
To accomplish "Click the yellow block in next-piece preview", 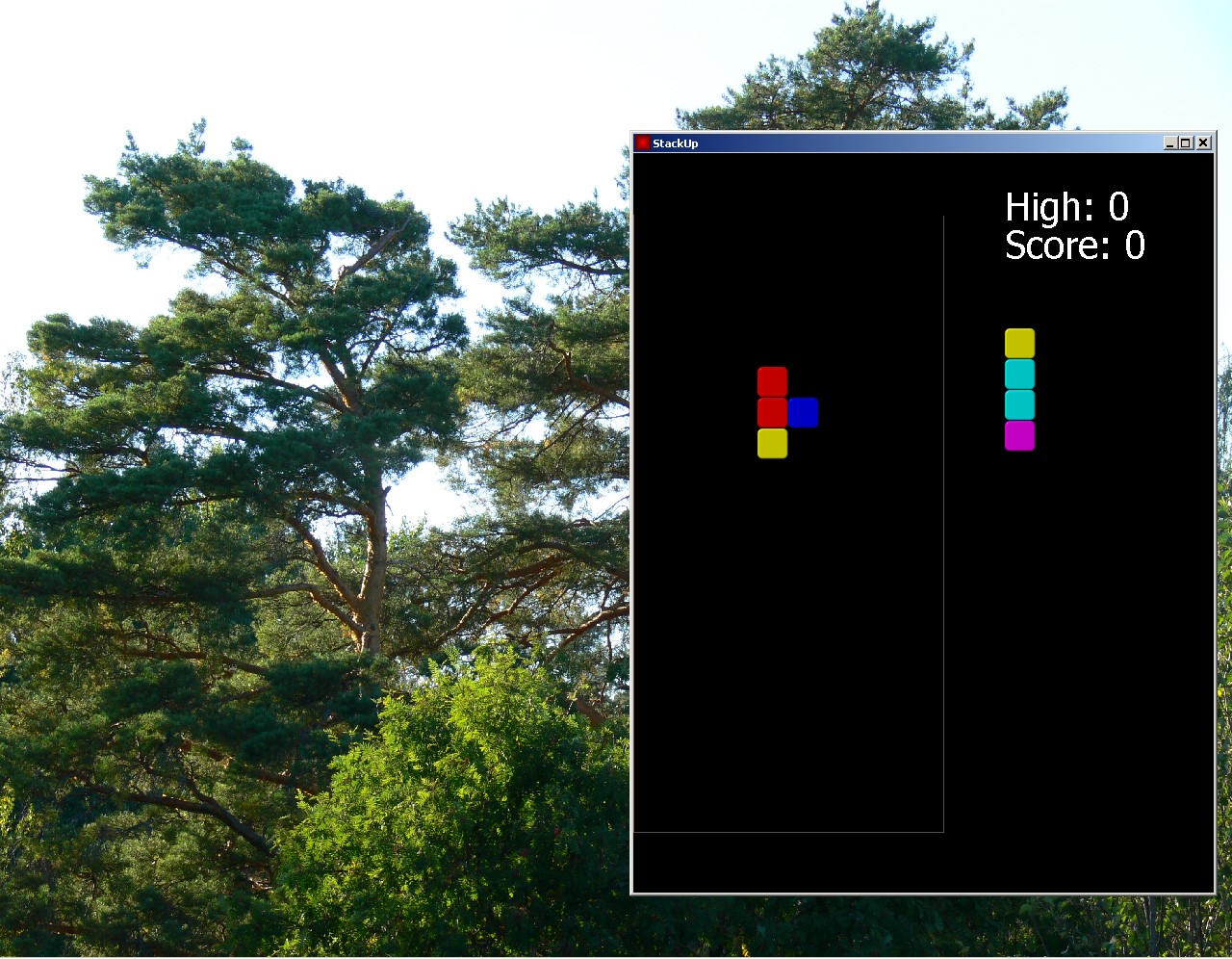I will point(1019,344).
